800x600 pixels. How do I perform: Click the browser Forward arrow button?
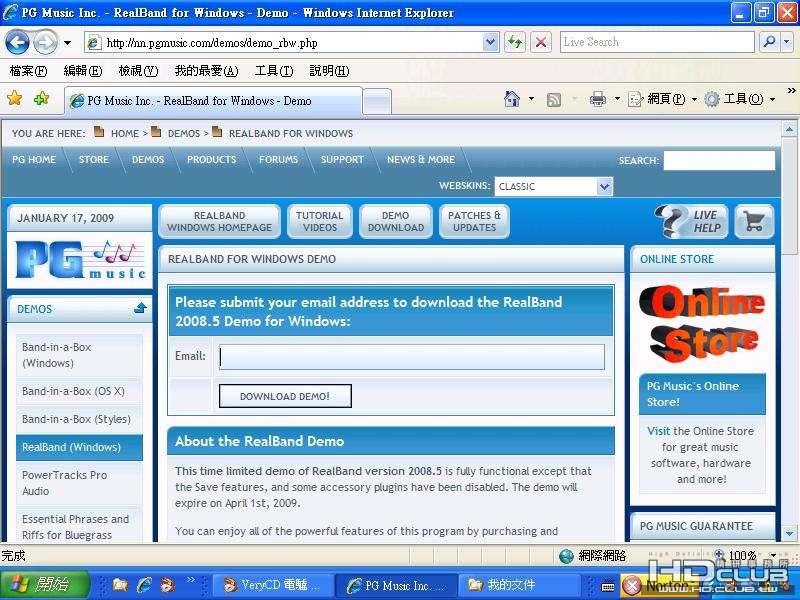[x=45, y=42]
